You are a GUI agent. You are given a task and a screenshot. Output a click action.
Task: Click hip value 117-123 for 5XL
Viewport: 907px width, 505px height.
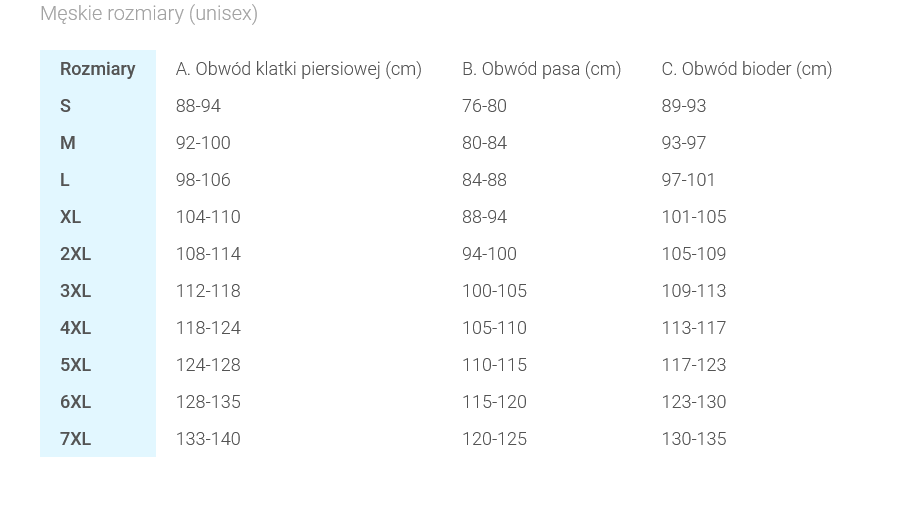(693, 365)
